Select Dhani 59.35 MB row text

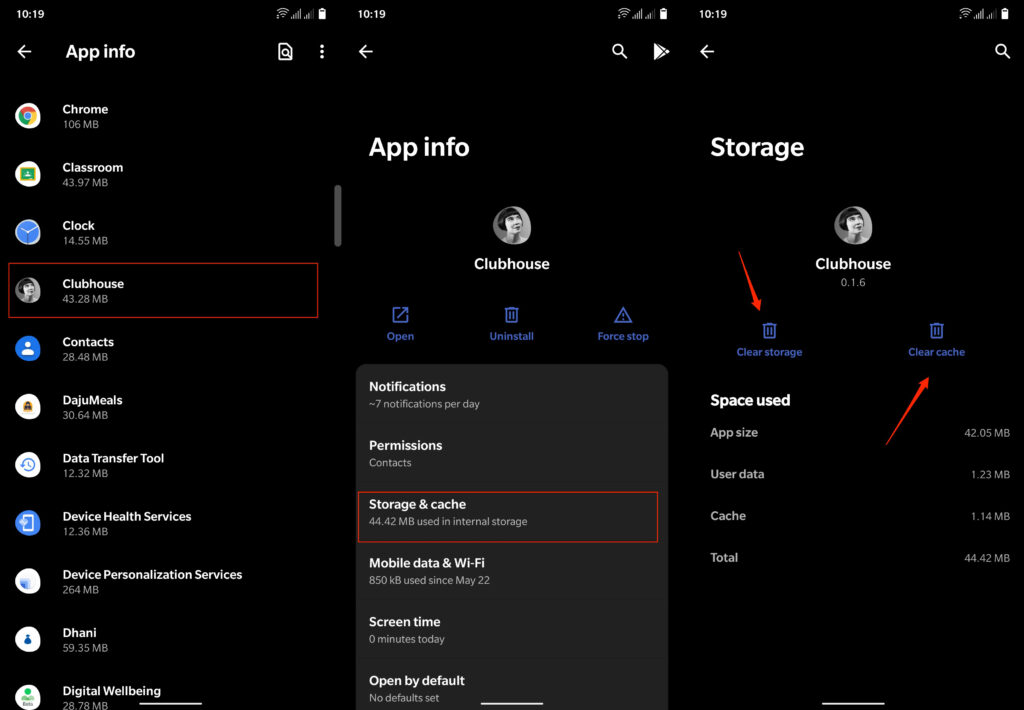click(86, 639)
